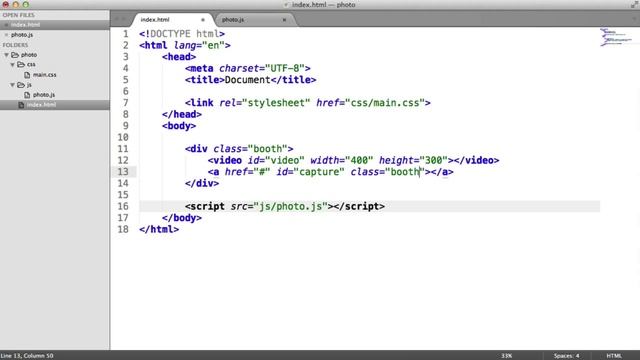
Task: Select index.html in the folder tree
Action: pyautogui.click(x=41, y=105)
